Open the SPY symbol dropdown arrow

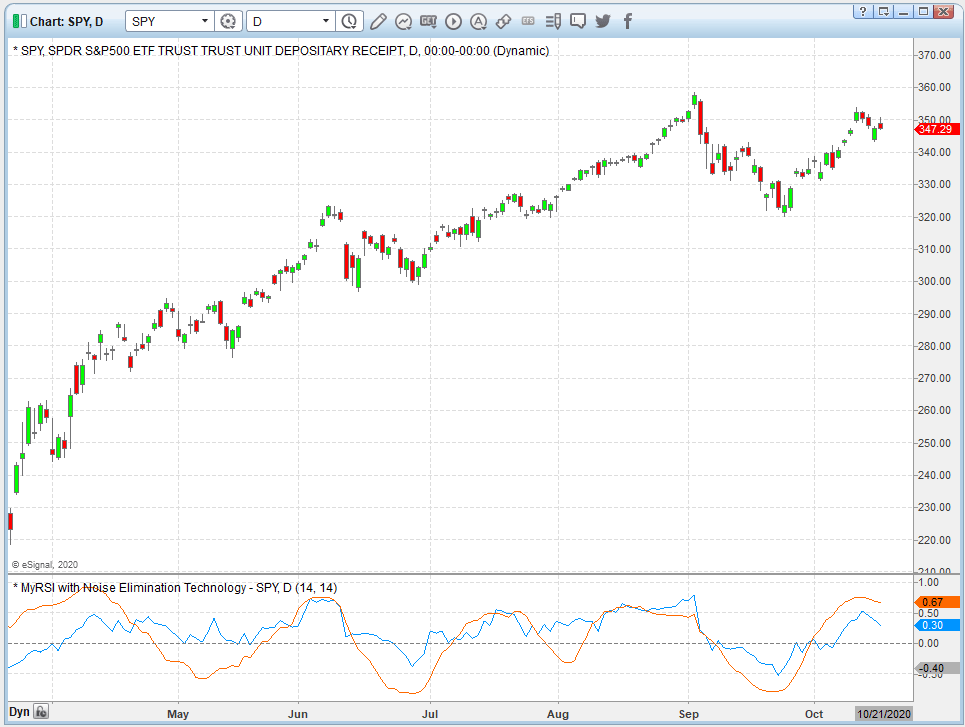205,22
